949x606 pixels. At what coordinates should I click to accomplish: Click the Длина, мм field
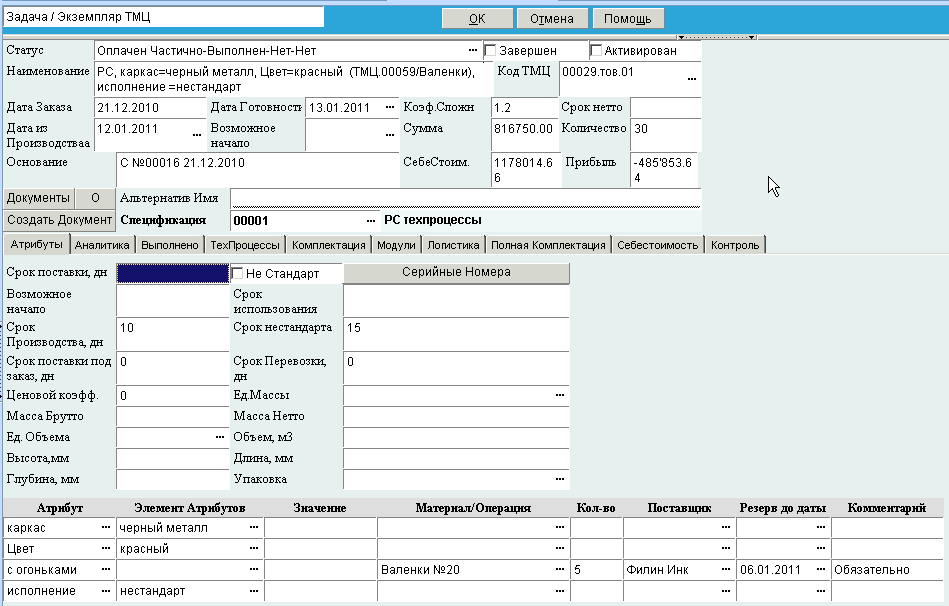point(456,458)
